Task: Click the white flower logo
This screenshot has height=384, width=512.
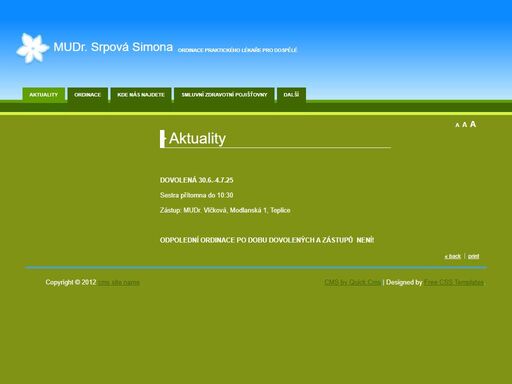Action: coord(32,48)
